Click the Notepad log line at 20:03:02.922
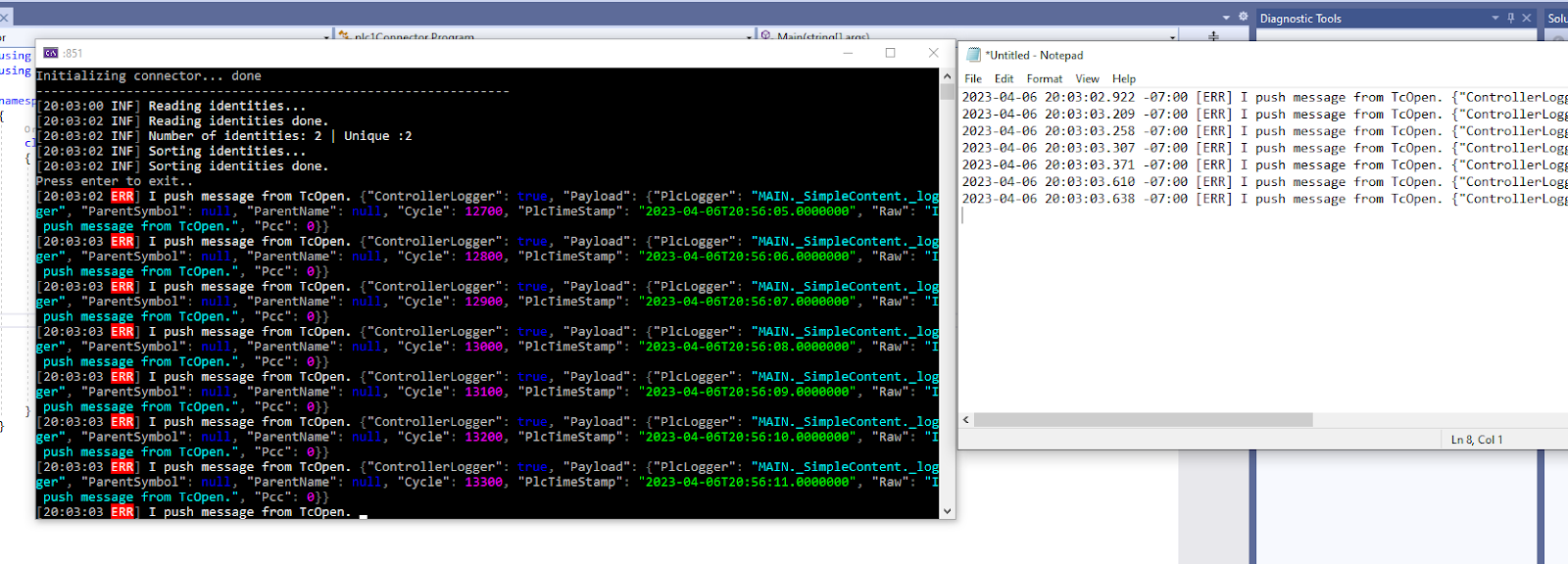Screen dimensions: 1568x564 coord(1264,97)
